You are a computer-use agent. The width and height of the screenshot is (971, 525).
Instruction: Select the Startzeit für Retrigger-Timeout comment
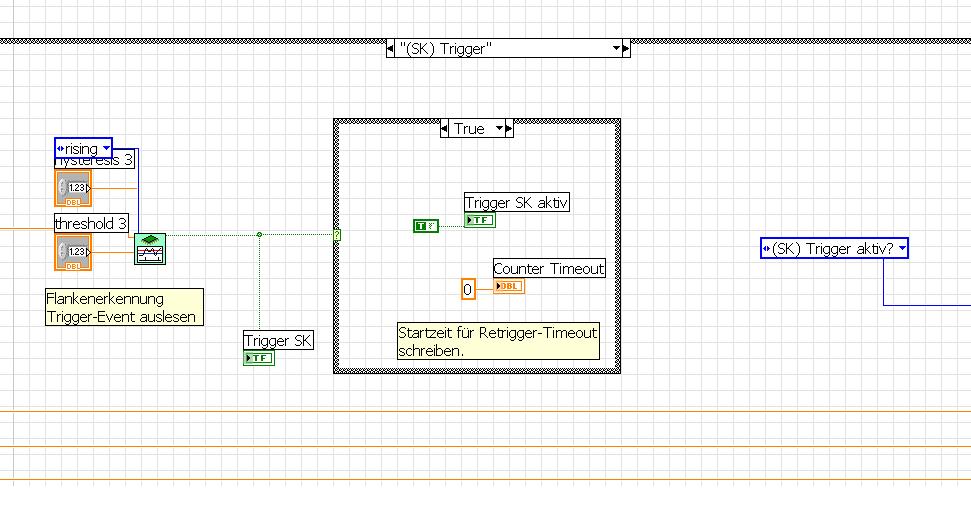point(499,341)
